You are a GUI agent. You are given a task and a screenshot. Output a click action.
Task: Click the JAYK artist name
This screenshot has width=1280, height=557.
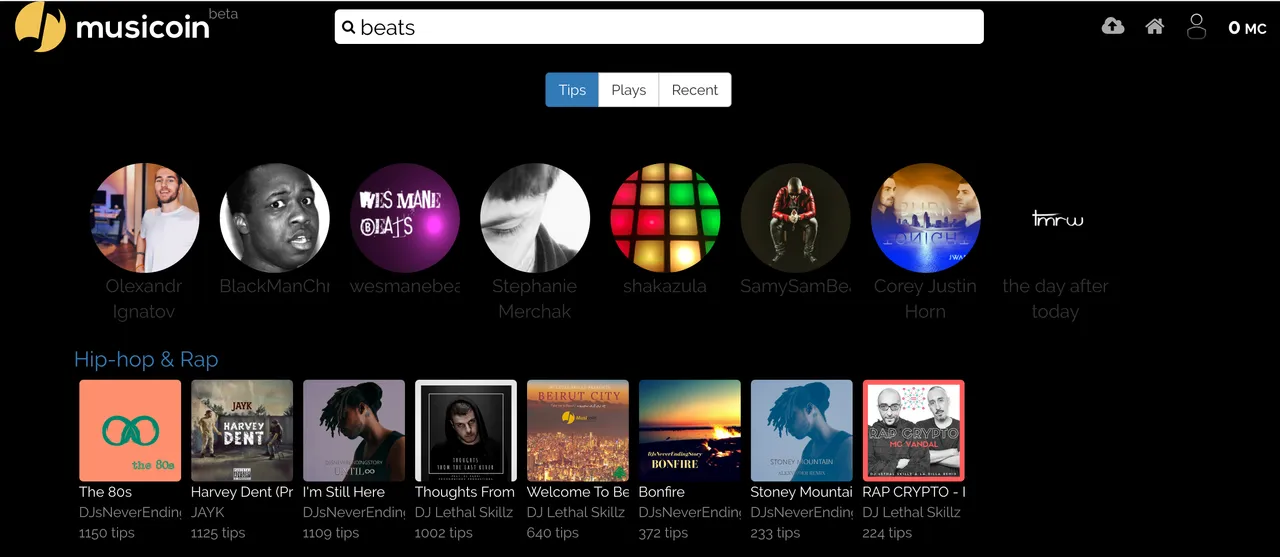point(208,512)
